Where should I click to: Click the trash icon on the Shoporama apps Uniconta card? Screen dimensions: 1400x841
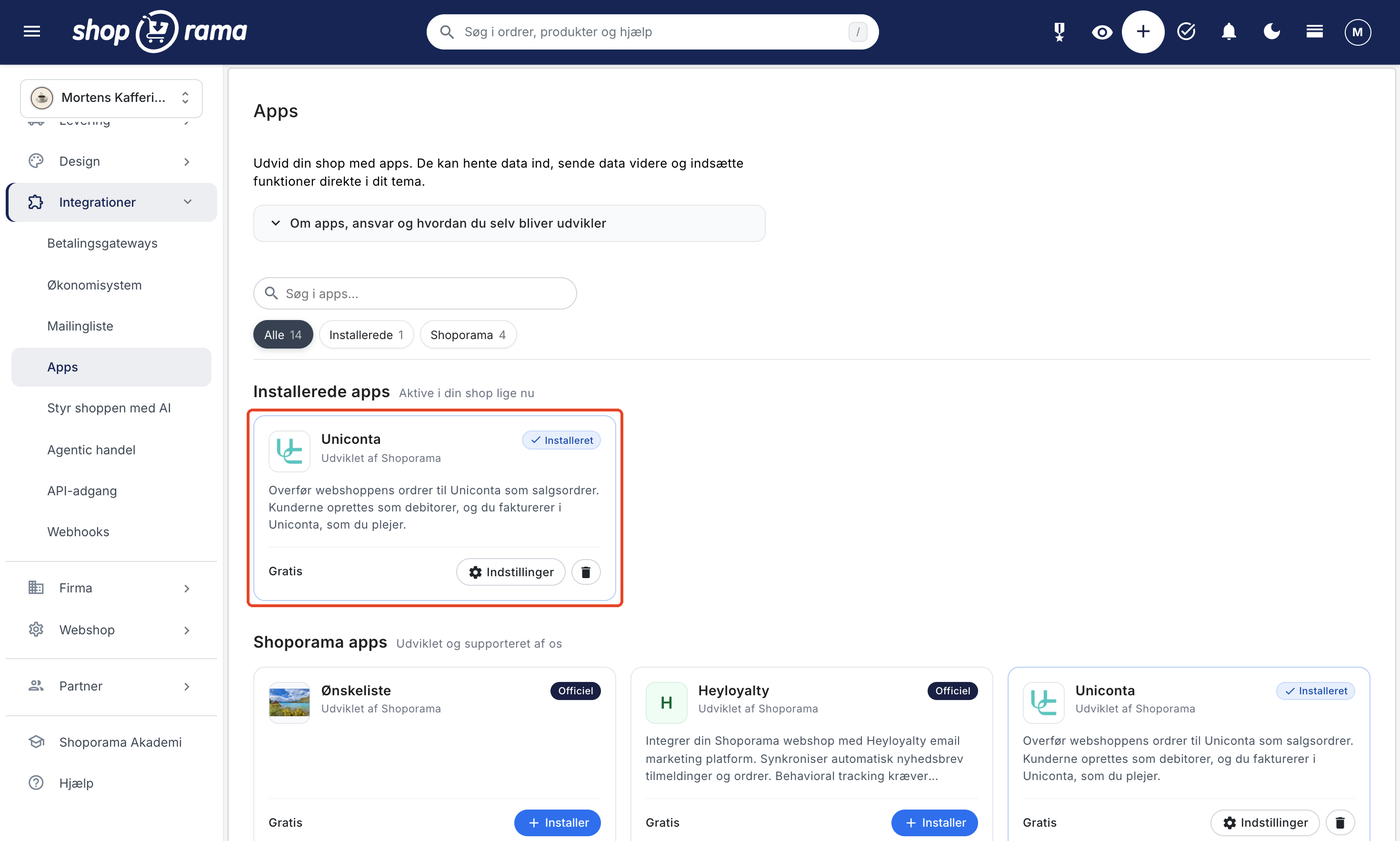click(x=1340, y=823)
